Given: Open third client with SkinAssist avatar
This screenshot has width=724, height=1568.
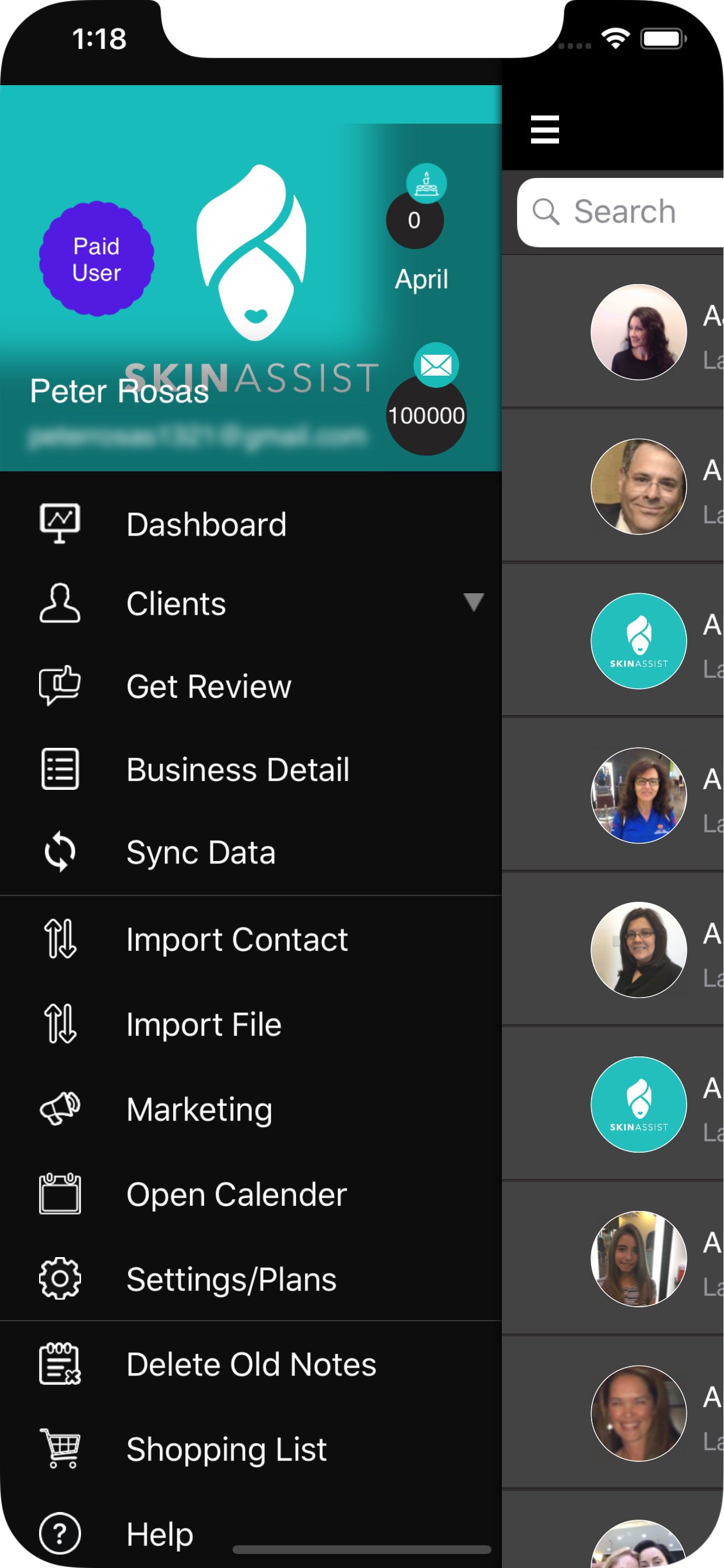Looking at the screenshot, I should [638, 641].
